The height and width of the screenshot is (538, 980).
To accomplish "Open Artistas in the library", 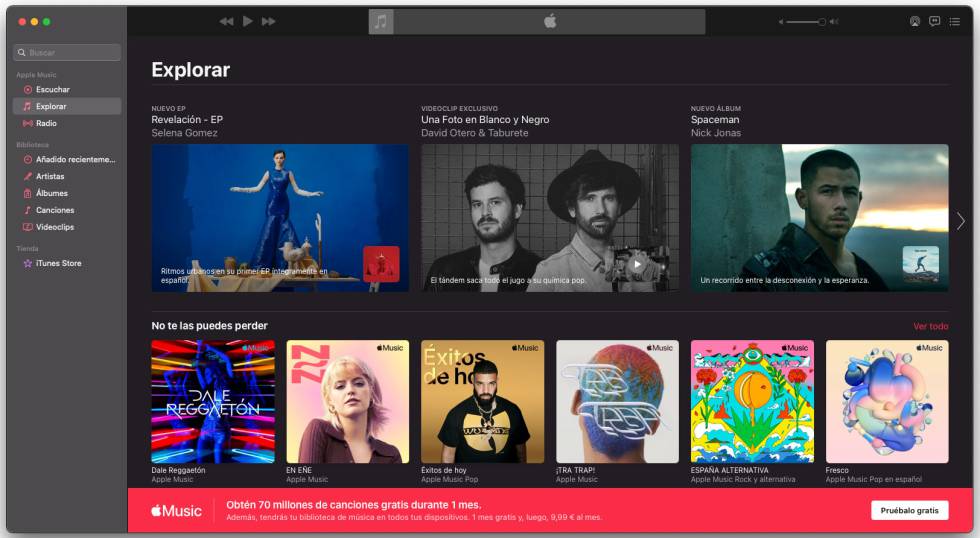I will point(67,176).
